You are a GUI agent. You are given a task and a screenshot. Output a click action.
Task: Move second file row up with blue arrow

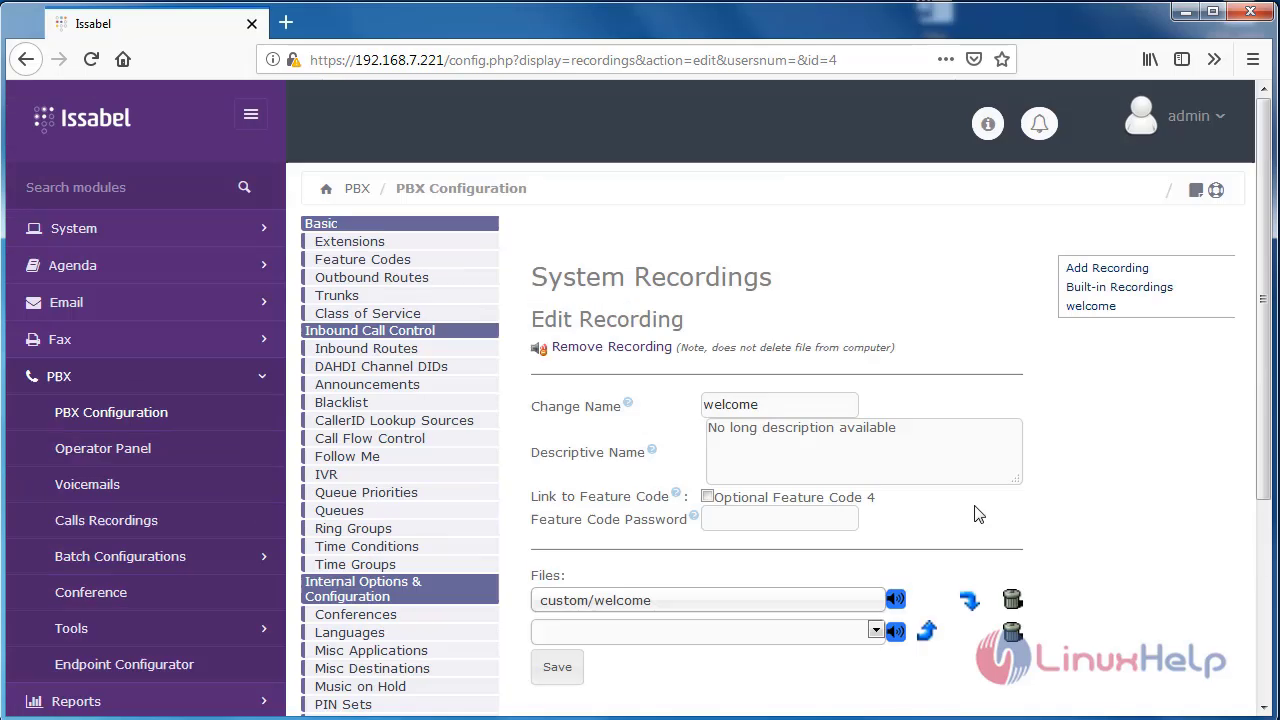[926, 630]
